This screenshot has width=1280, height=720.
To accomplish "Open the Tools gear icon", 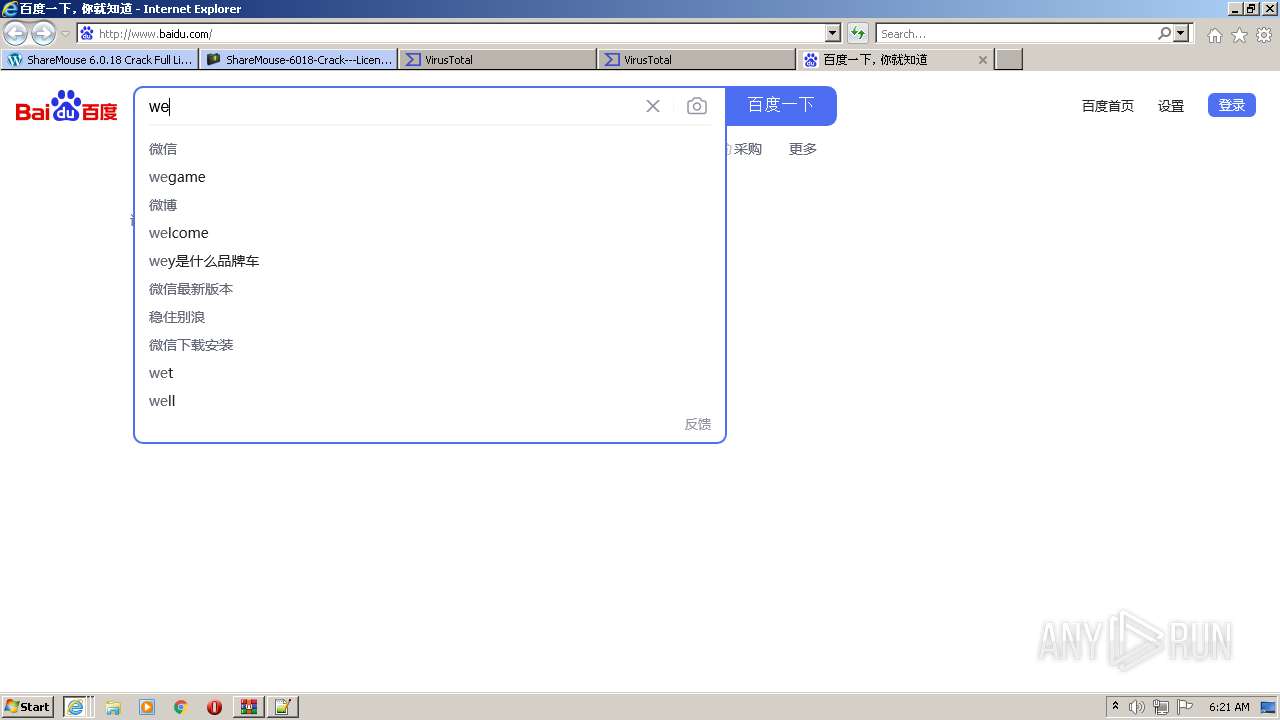I will (1264, 35).
